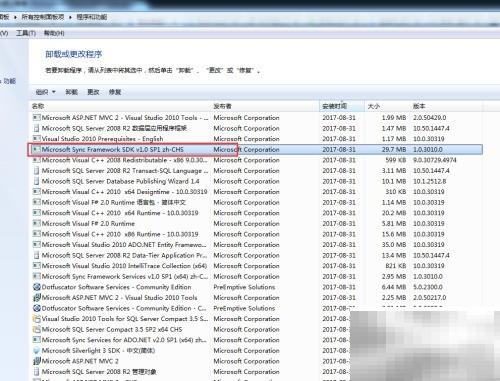The width and height of the screenshot is (500, 381).
Task: Click the icon of ASP.NET MVC 2 Tools version 2.0.50217.0
Action: pyautogui.click(x=37, y=298)
